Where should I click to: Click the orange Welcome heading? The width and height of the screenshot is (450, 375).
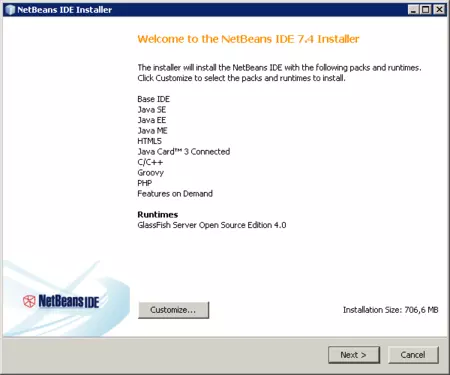coord(248,39)
